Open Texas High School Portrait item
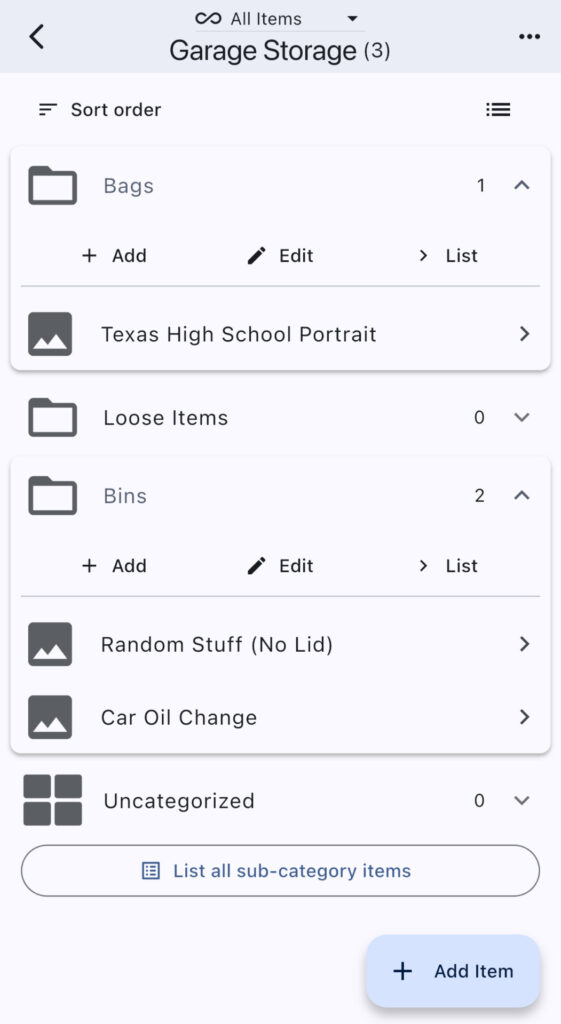 pyautogui.click(x=280, y=334)
